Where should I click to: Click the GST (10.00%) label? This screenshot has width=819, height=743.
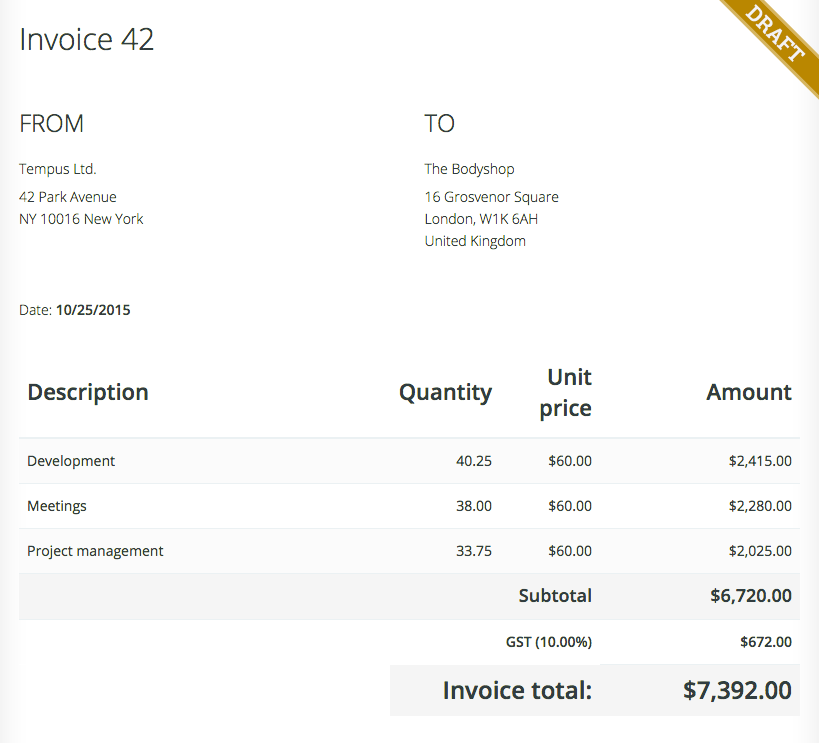pyautogui.click(x=548, y=641)
